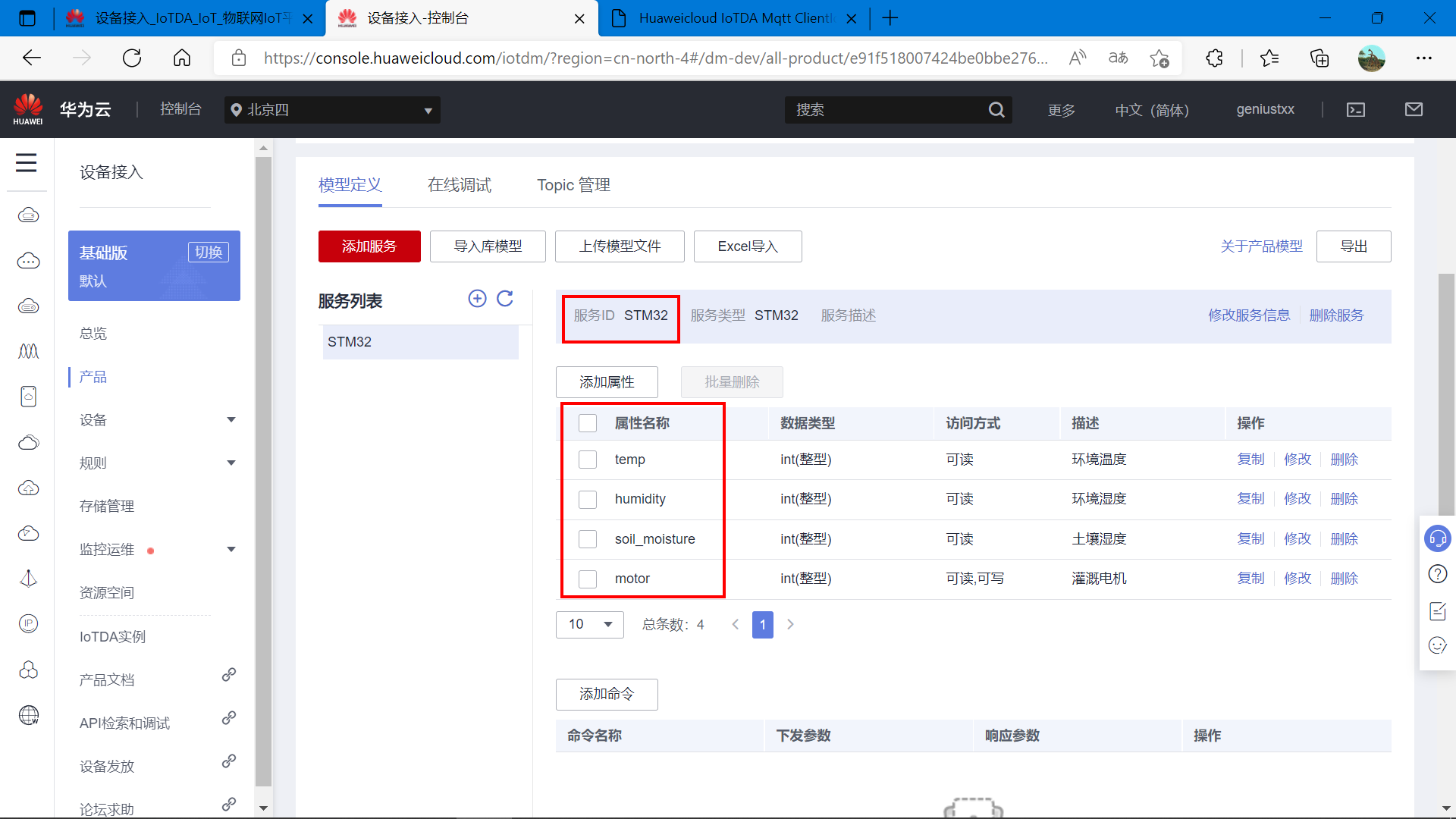The image size is (1456, 819).
Task: Check the soil_moisture attribute checkbox
Action: pyautogui.click(x=588, y=539)
